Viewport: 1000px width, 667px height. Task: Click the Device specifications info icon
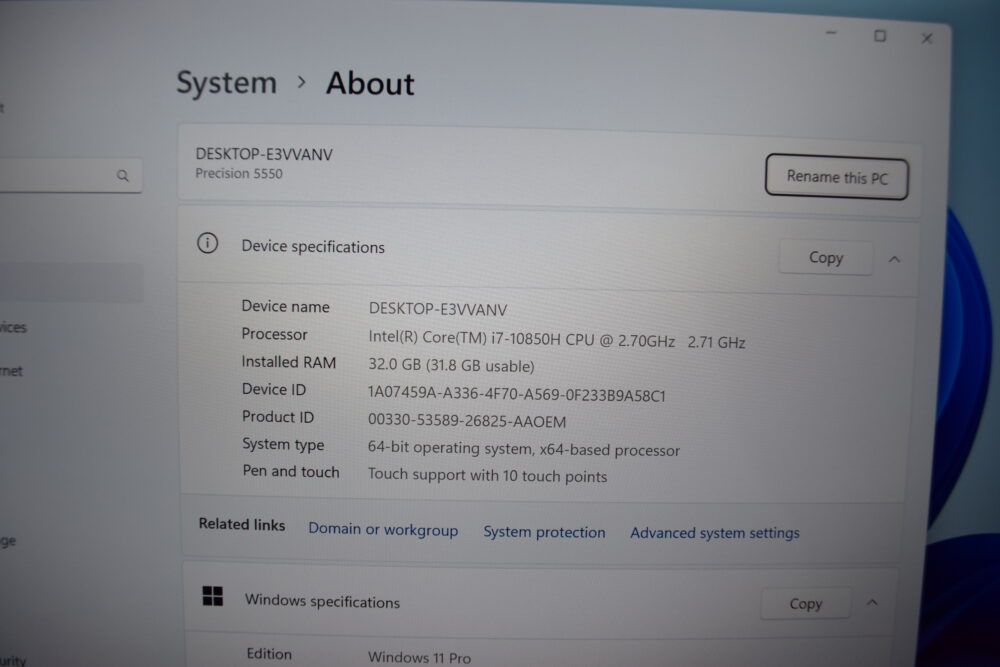(x=207, y=243)
